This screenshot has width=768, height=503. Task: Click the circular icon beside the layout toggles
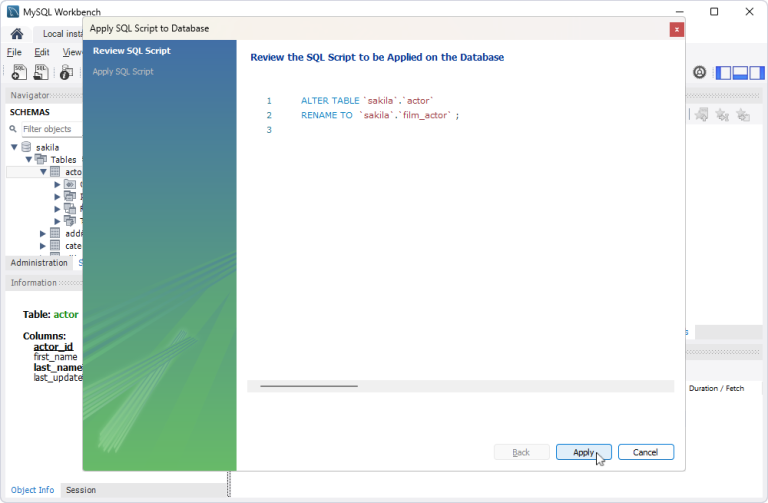pyautogui.click(x=699, y=72)
